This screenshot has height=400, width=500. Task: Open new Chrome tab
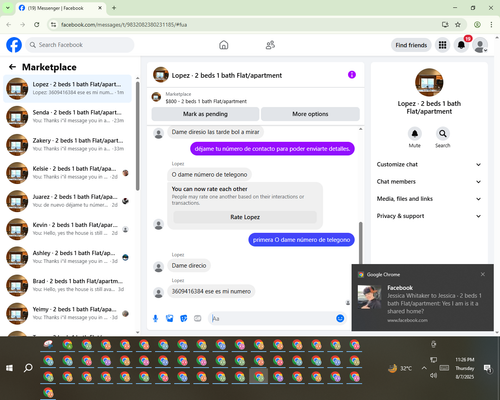coord(114,8)
